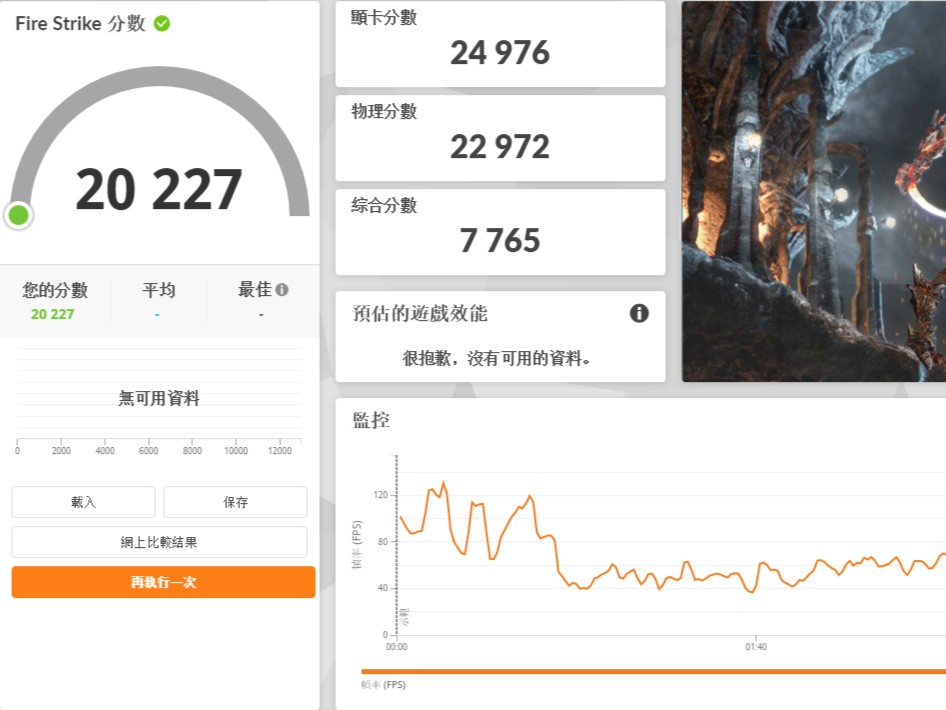Click the 平均 column label
Screen dimensions: 946x710
pos(159,290)
